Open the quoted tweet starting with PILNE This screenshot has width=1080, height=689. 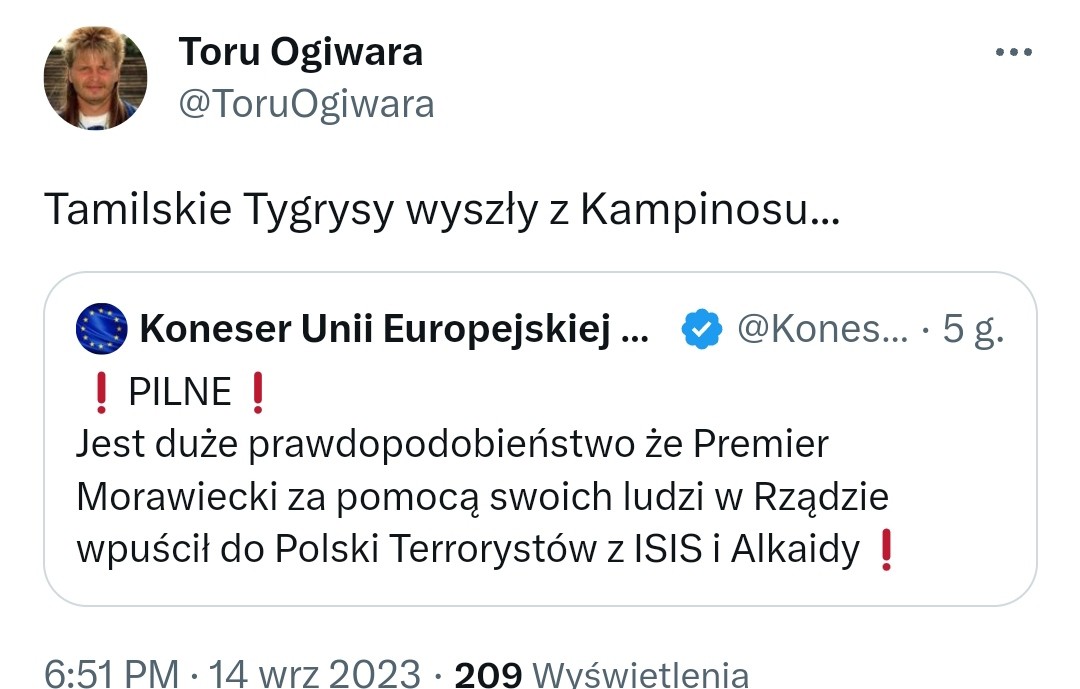pyautogui.click(x=540, y=439)
